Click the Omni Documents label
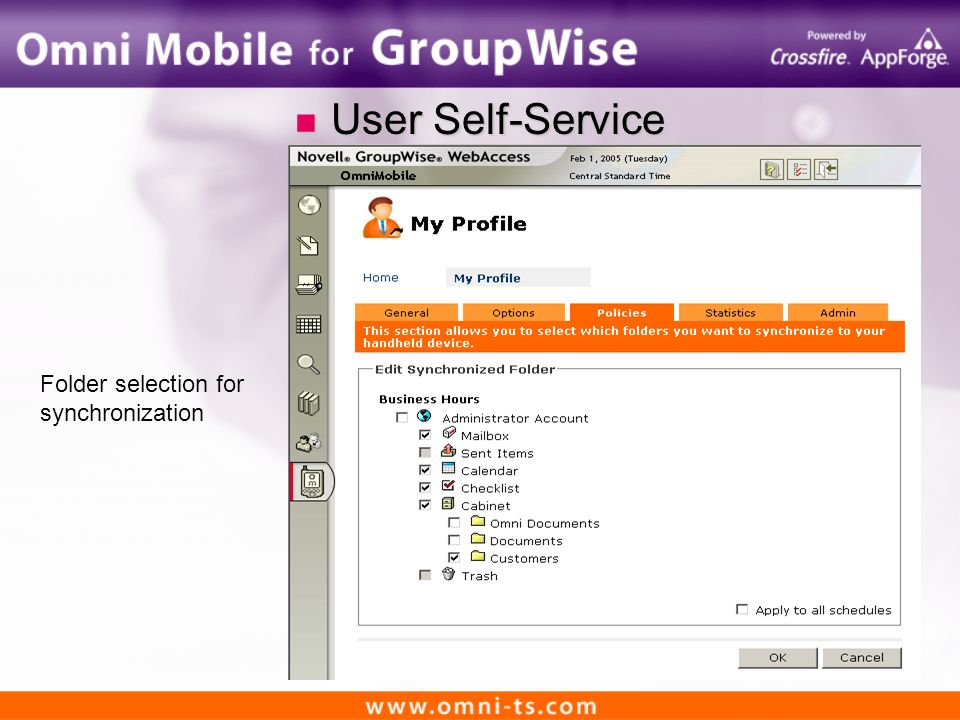Screen dimensions: 960x720 pos(544,523)
